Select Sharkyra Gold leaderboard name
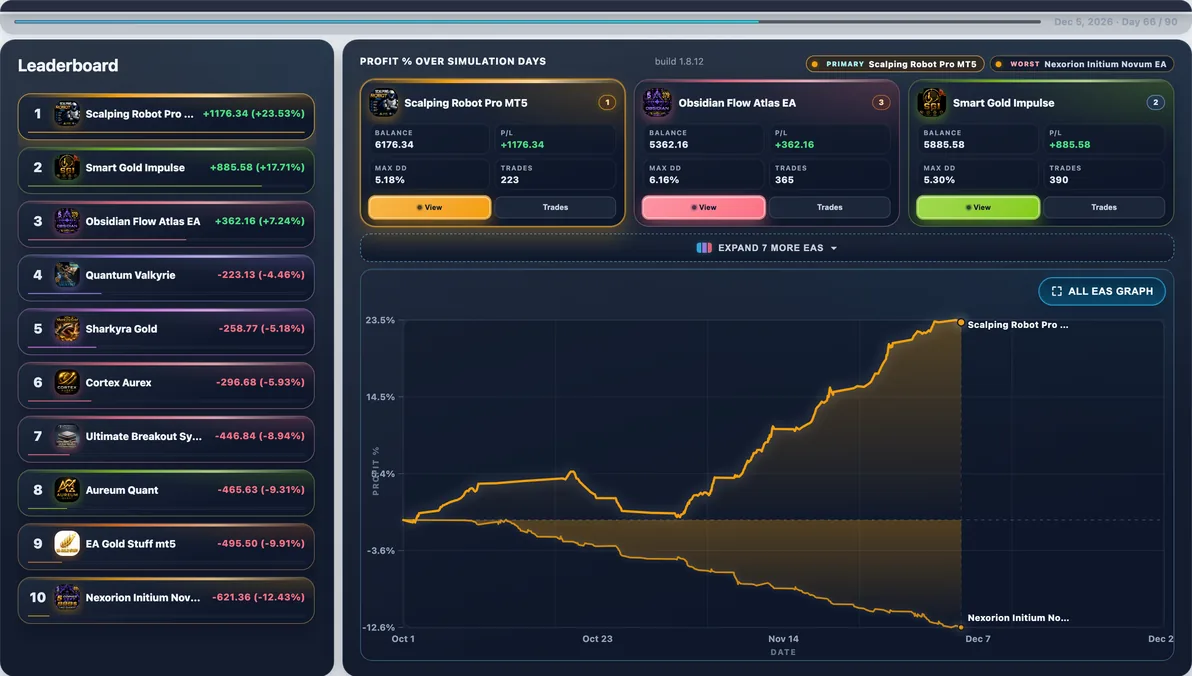Image resolution: width=1192 pixels, height=676 pixels. pos(121,328)
